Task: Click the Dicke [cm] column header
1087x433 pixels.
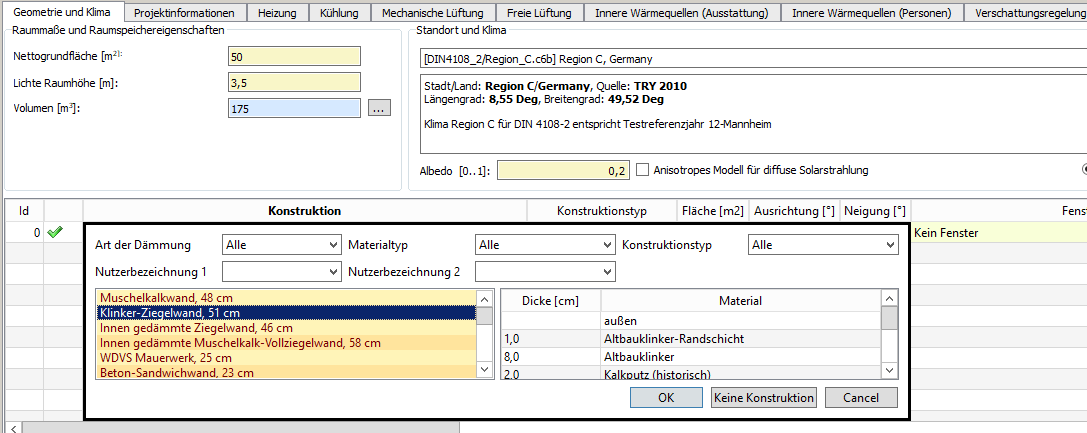Action: [x=550, y=301]
